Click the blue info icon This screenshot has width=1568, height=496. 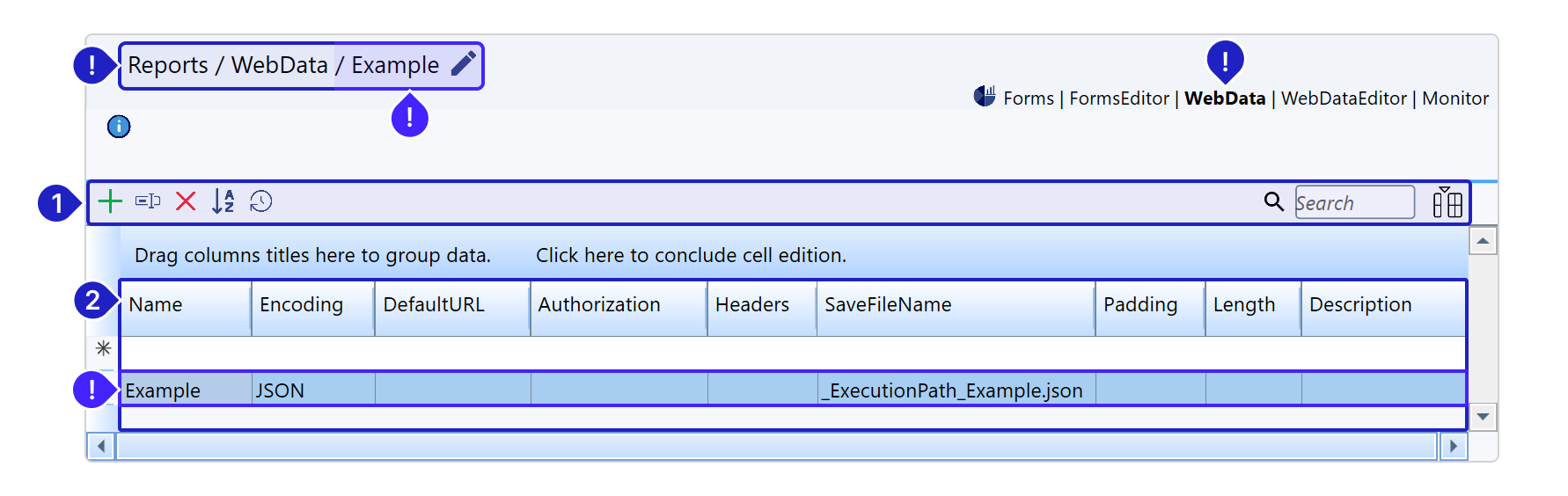(119, 127)
